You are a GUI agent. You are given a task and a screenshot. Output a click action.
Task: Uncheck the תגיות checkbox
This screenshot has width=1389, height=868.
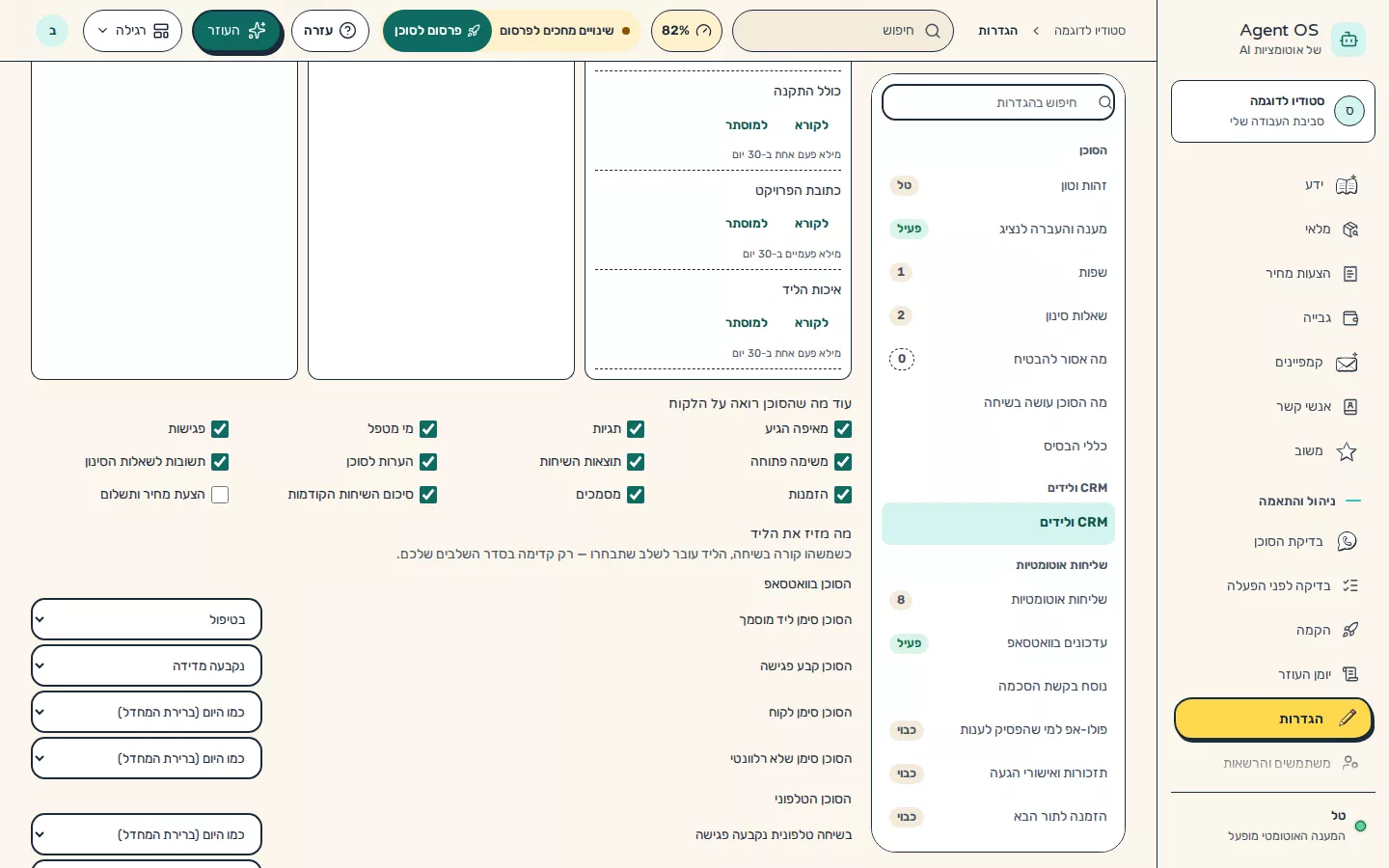(636, 429)
